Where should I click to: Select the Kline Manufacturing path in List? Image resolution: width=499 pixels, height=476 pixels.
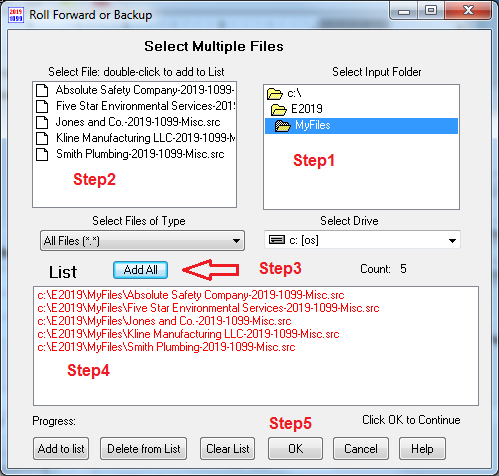[x=188, y=334]
